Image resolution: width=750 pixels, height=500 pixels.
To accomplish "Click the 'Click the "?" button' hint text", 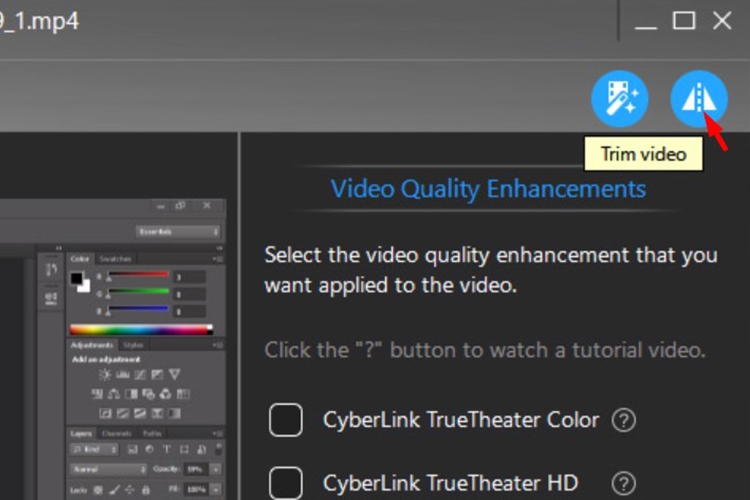I will [x=485, y=350].
